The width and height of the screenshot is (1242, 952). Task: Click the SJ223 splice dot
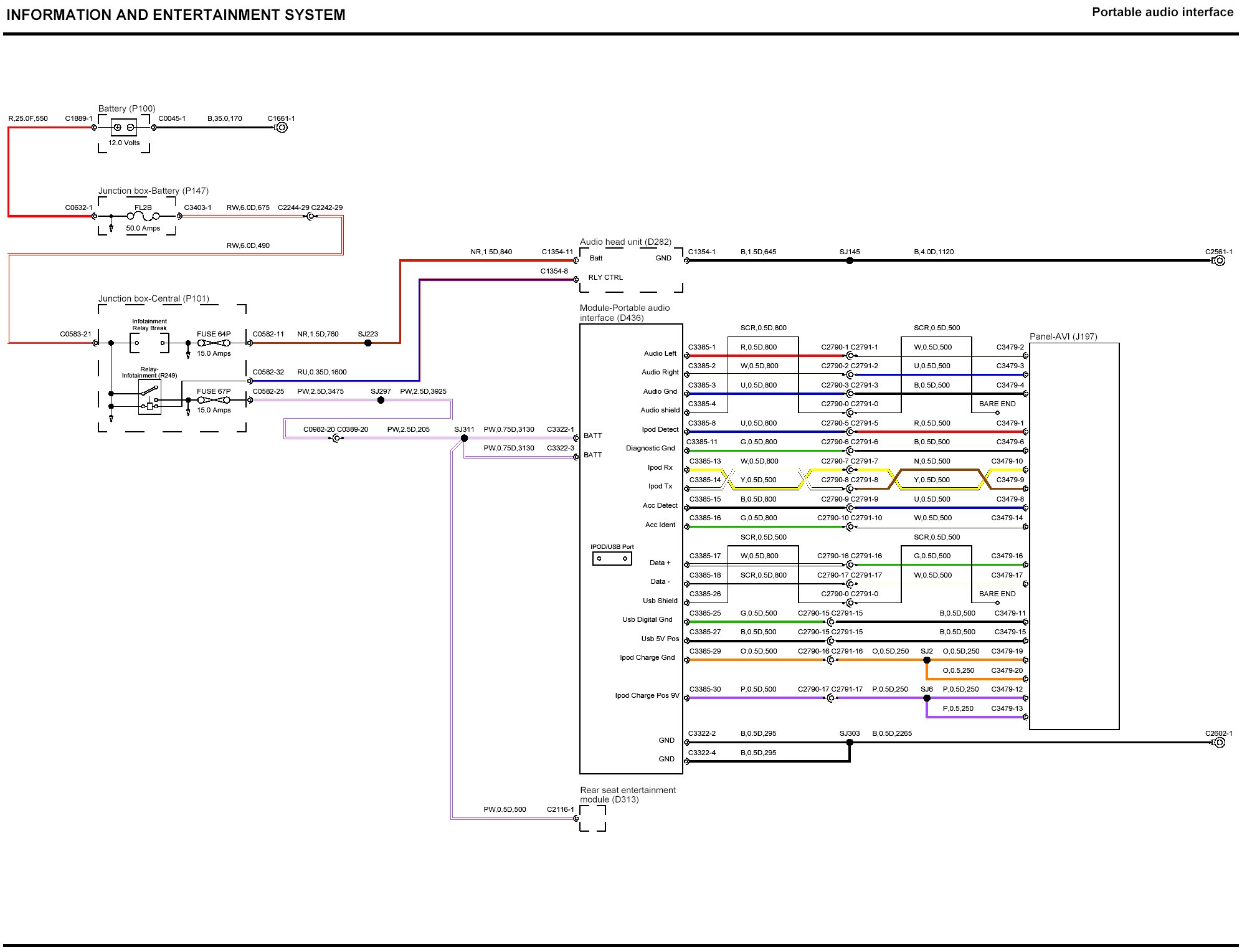click(367, 343)
